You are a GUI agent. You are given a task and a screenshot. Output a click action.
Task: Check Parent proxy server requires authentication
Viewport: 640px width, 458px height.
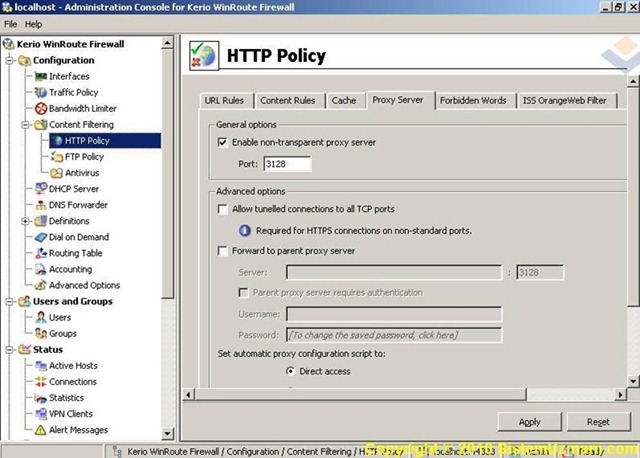243,293
